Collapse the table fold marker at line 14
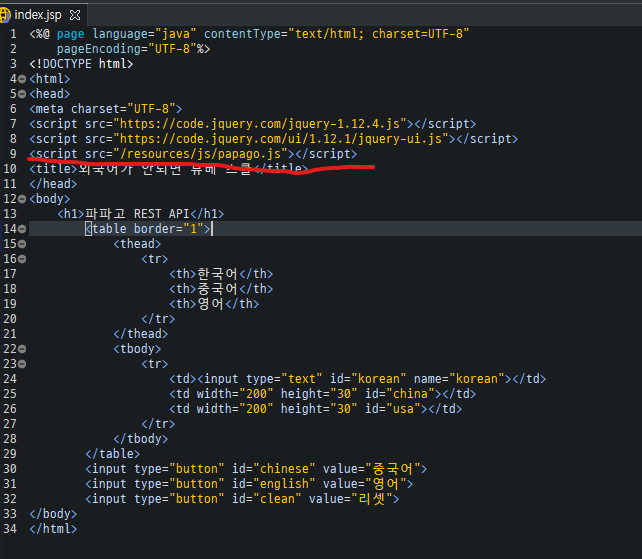The image size is (642, 559). click(x=22, y=229)
